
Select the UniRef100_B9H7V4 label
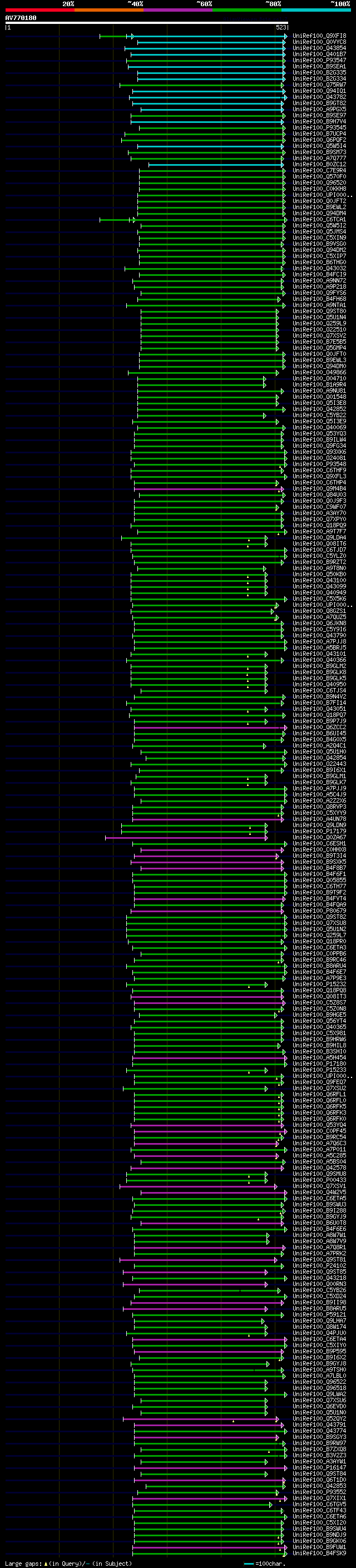point(319,122)
